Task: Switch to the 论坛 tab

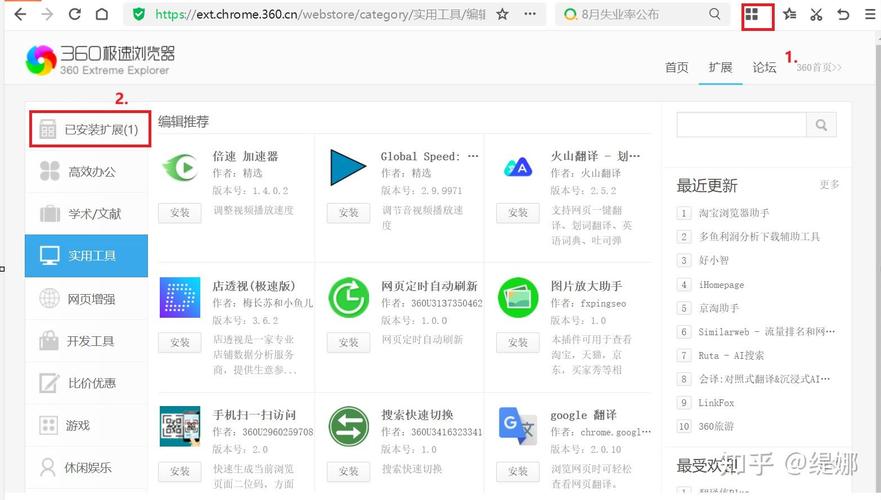Action: click(x=764, y=67)
